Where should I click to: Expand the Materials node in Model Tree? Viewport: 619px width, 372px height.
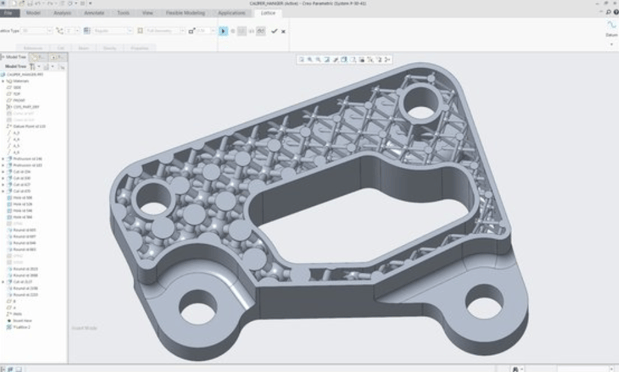coord(3,81)
